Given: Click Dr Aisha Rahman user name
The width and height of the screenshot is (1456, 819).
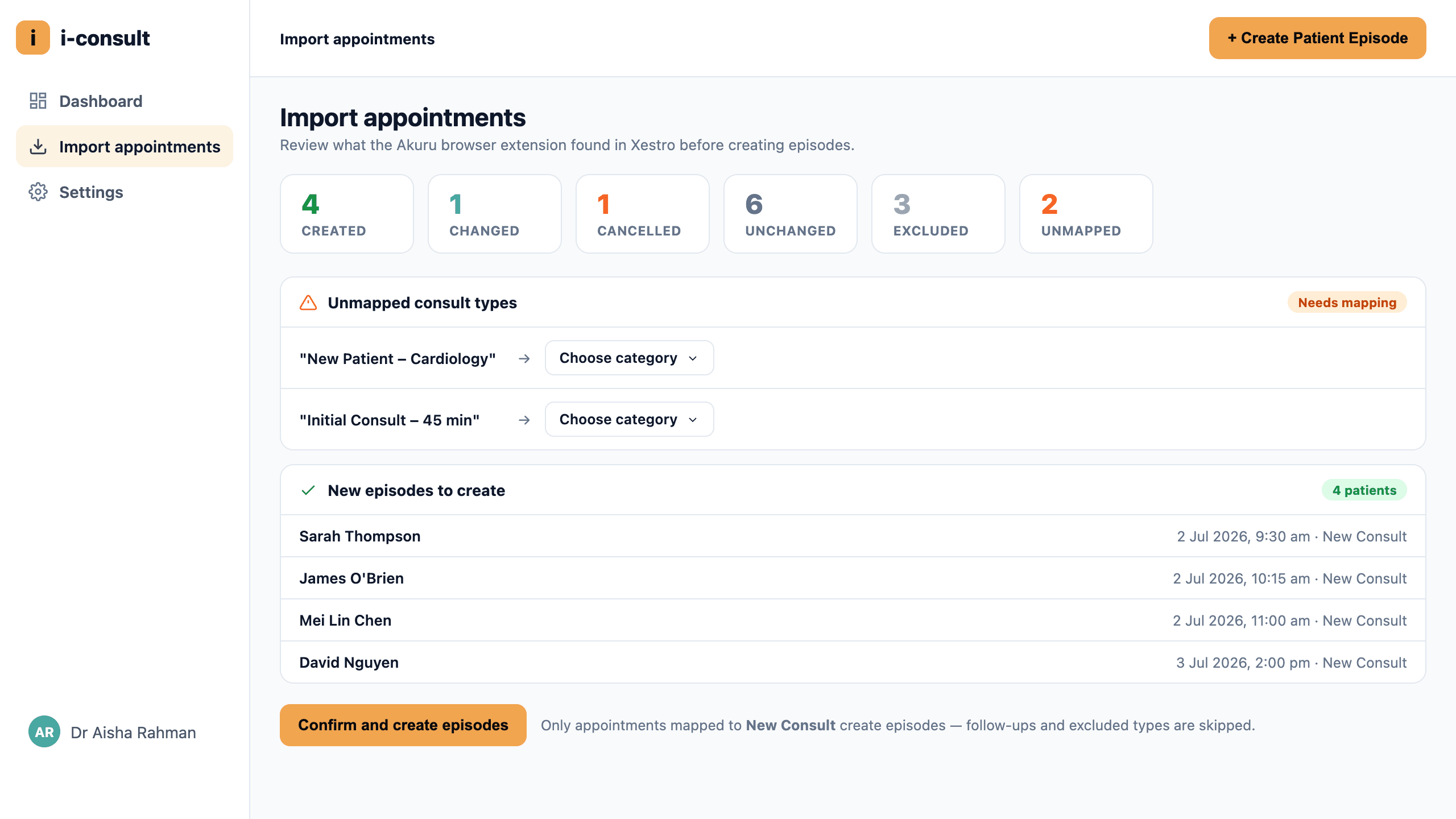Looking at the screenshot, I should (x=133, y=733).
